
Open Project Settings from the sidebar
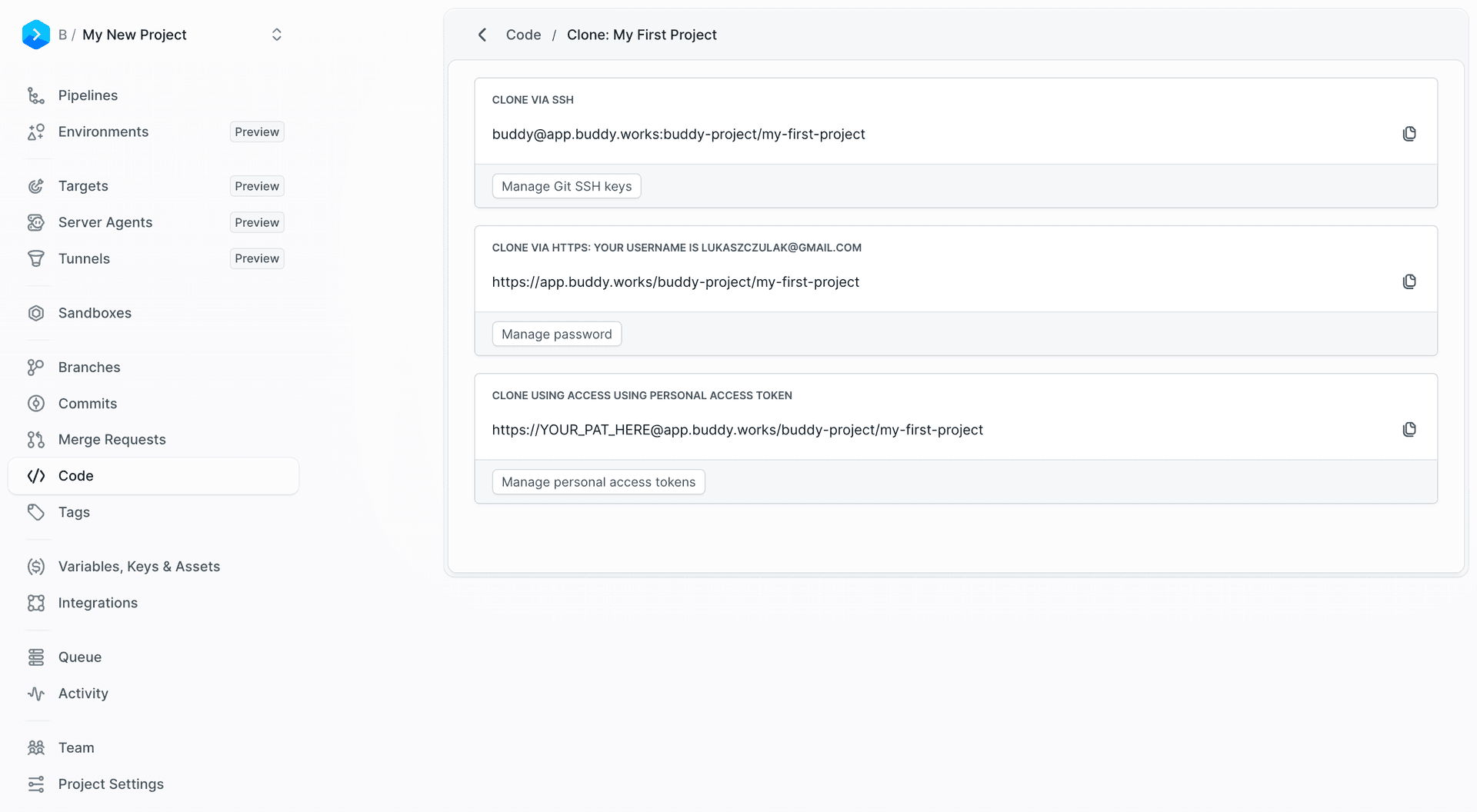click(111, 784)
